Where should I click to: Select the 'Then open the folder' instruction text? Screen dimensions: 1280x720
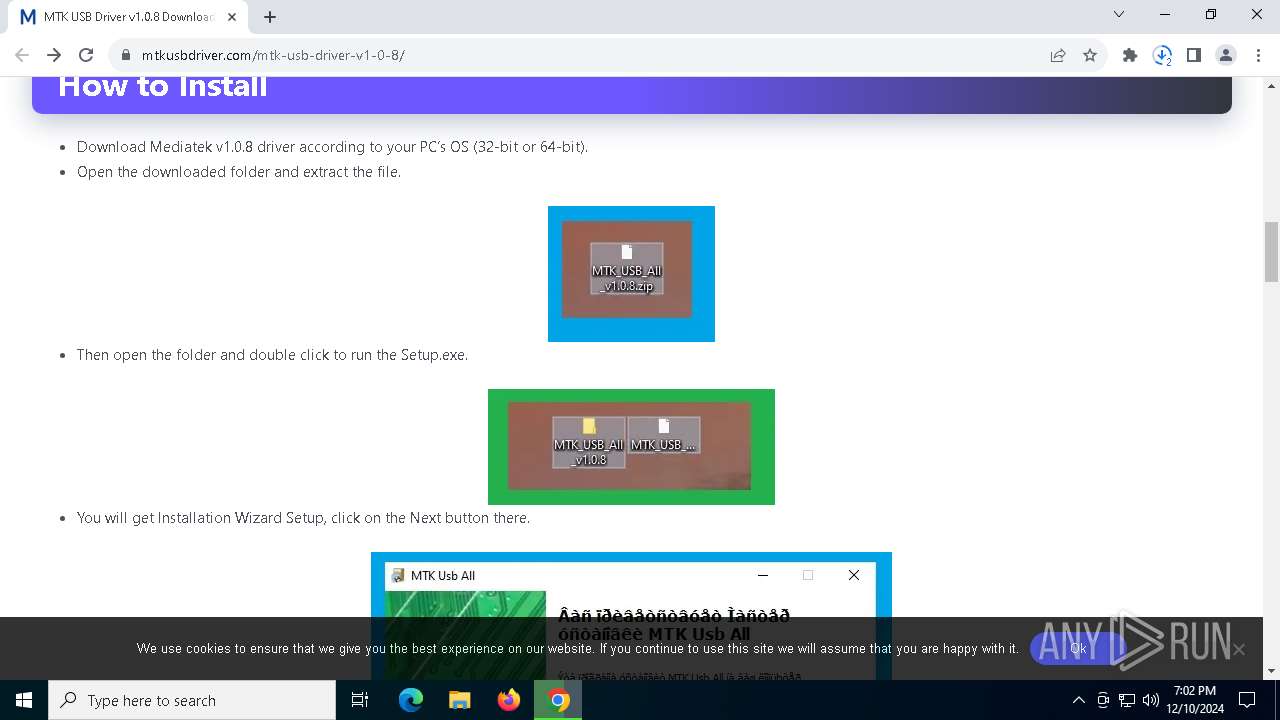pos(272,355)
